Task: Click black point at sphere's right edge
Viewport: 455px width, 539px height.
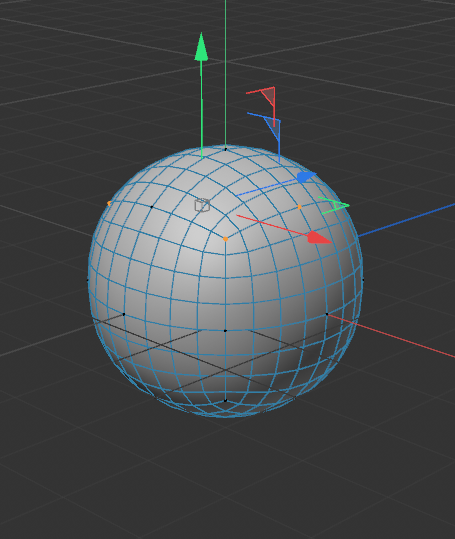Action: pos(363,280)
